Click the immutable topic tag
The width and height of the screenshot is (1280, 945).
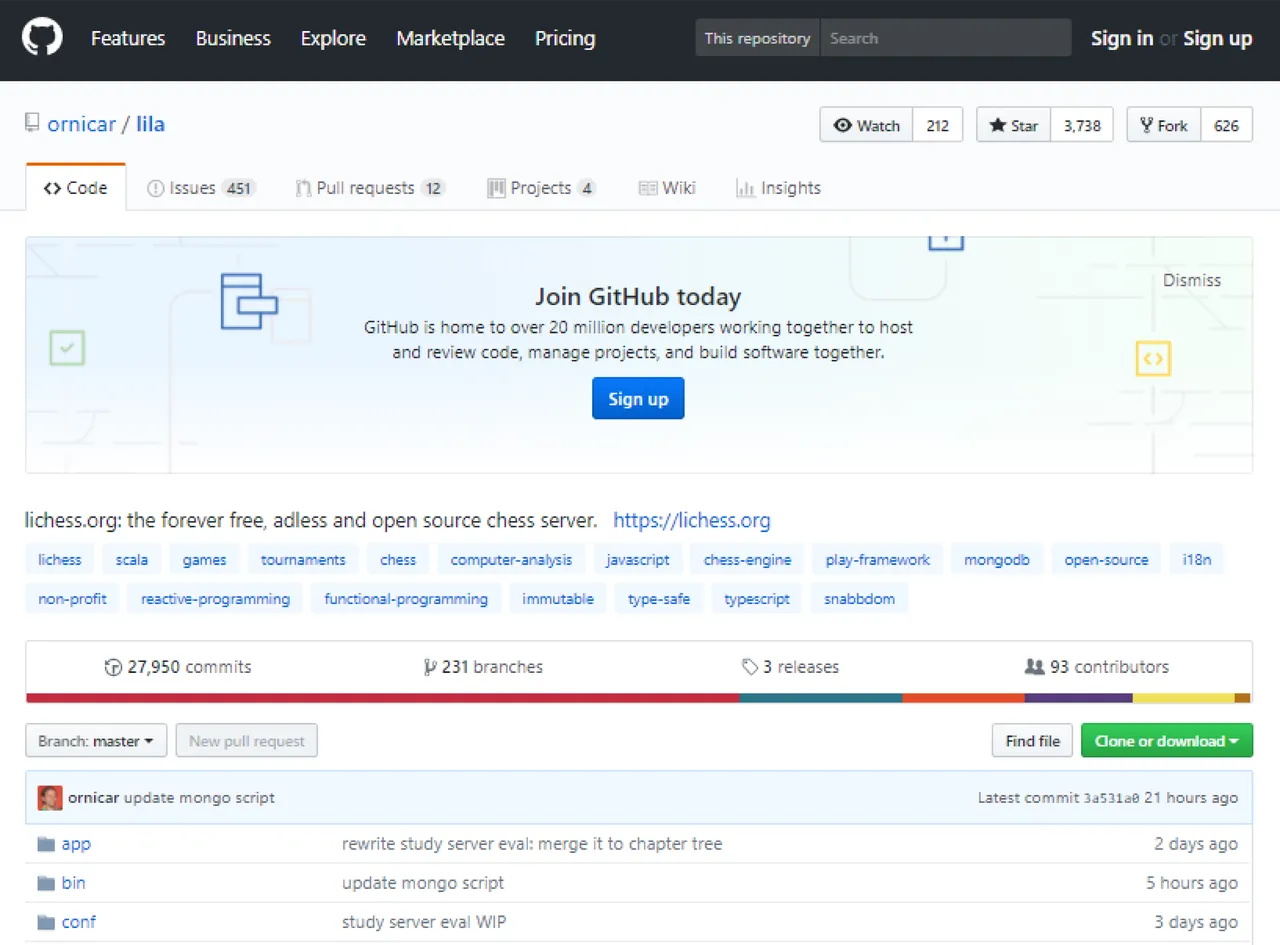pyautogui.click(x=558, y=599)
